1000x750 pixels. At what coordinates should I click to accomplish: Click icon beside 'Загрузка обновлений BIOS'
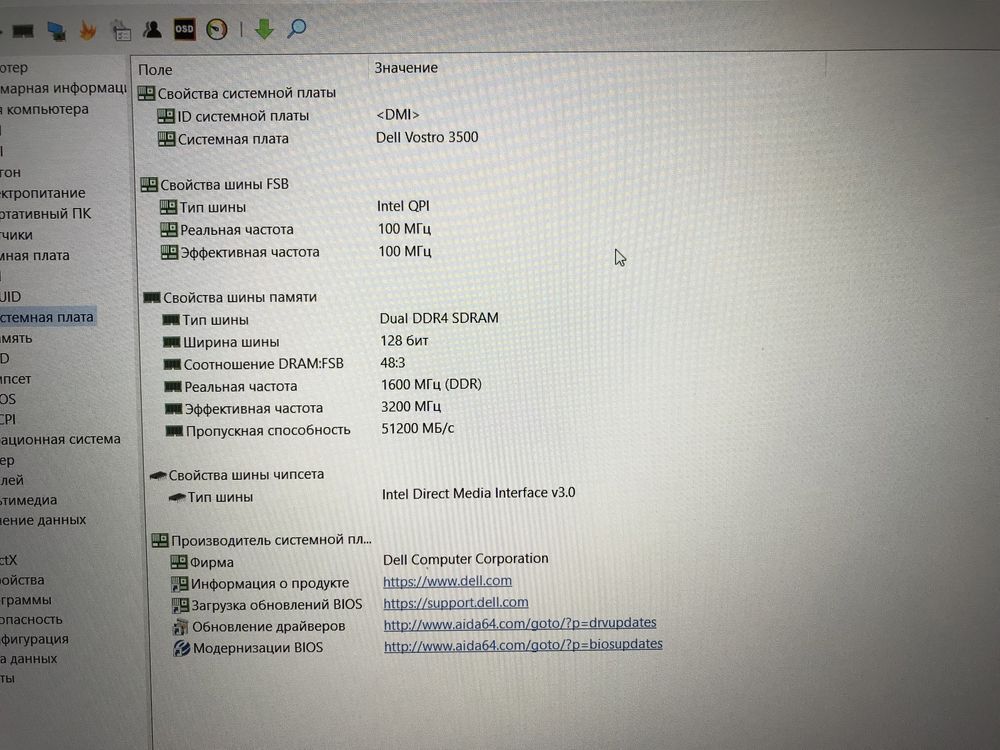coord(180,605)
